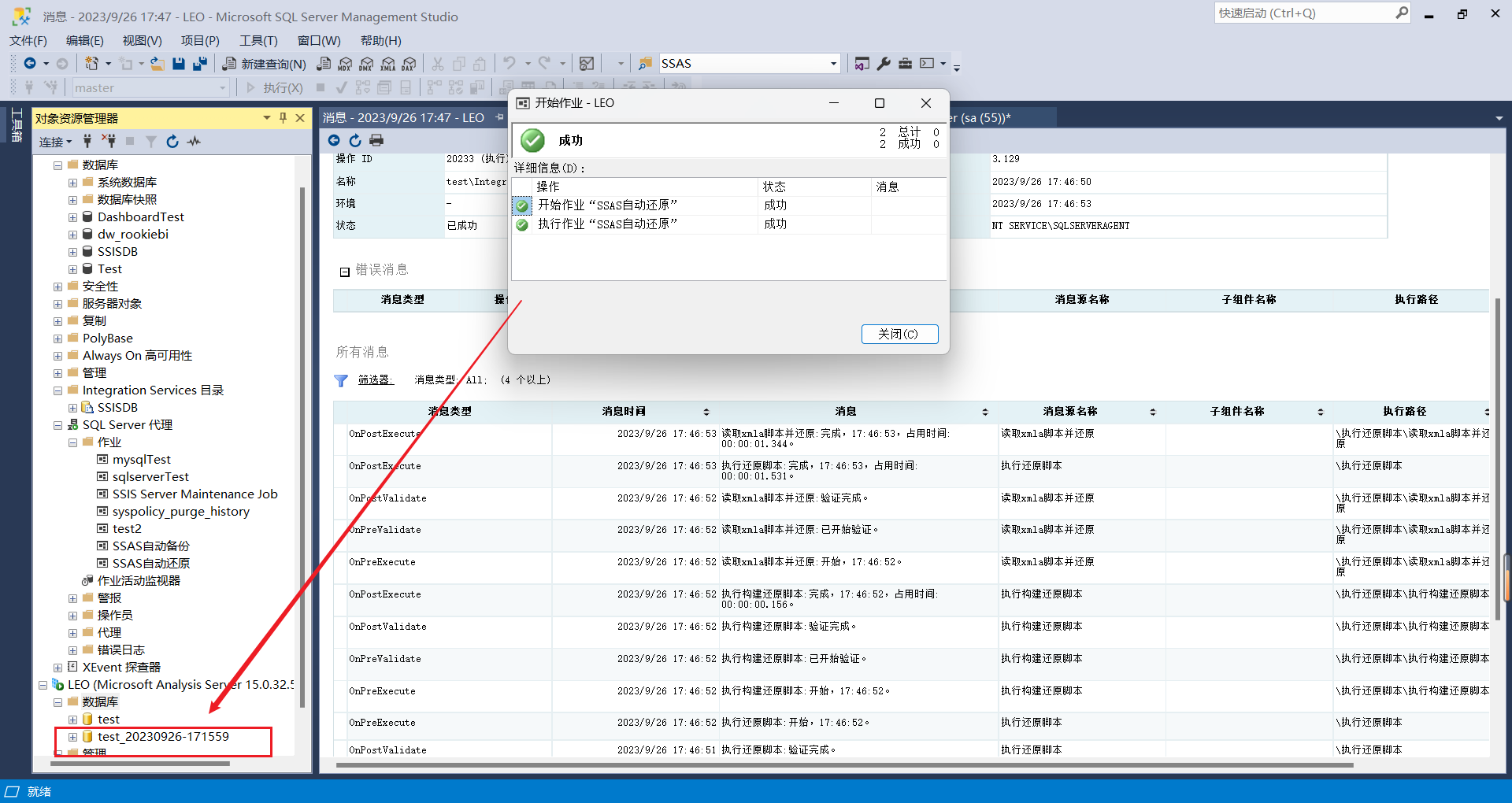Open the 视图(V) menu
This screenshot has width=1512, height=803.
pos(142,41)
